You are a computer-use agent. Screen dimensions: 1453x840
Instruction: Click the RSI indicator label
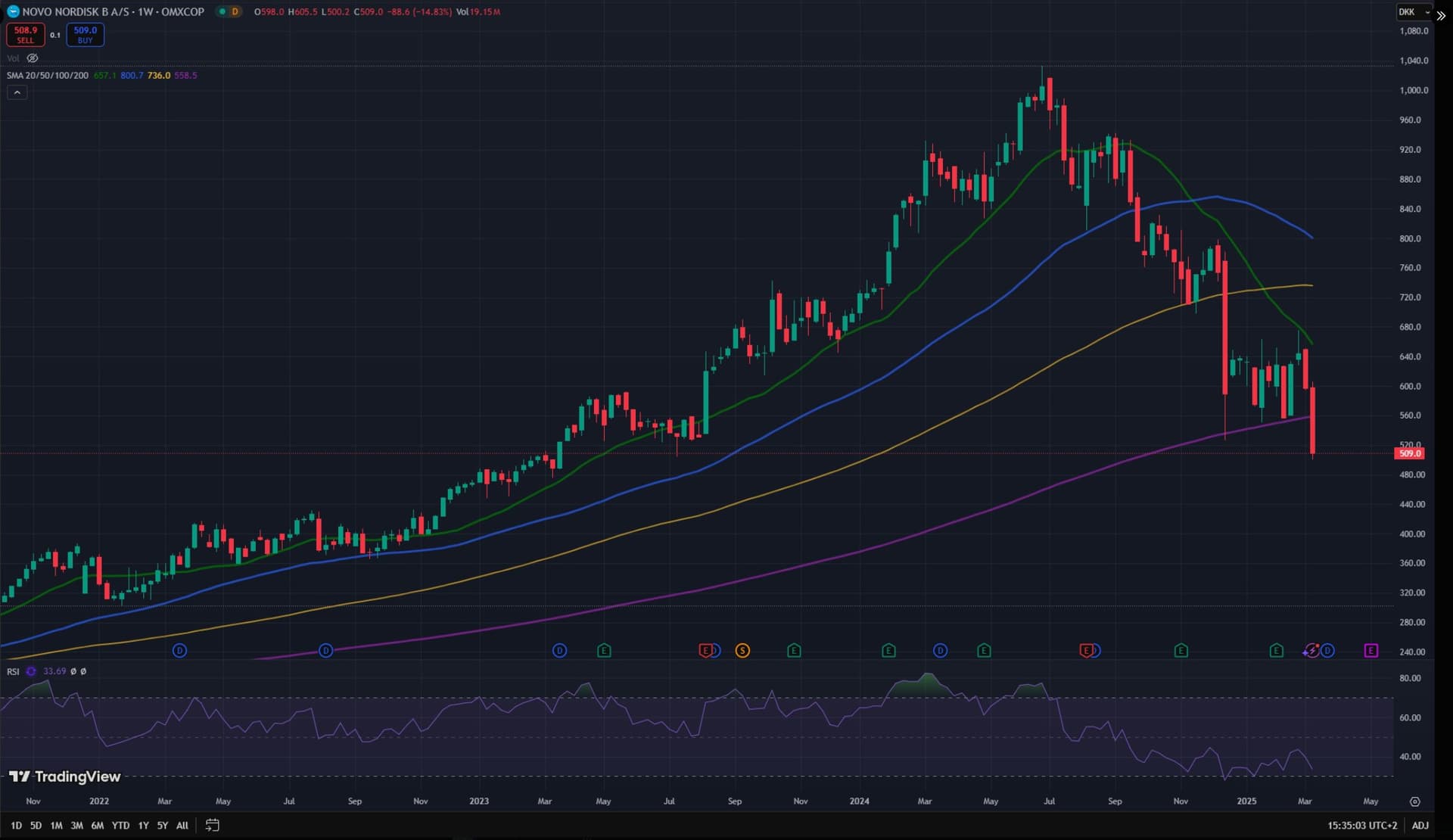[13, 671]
